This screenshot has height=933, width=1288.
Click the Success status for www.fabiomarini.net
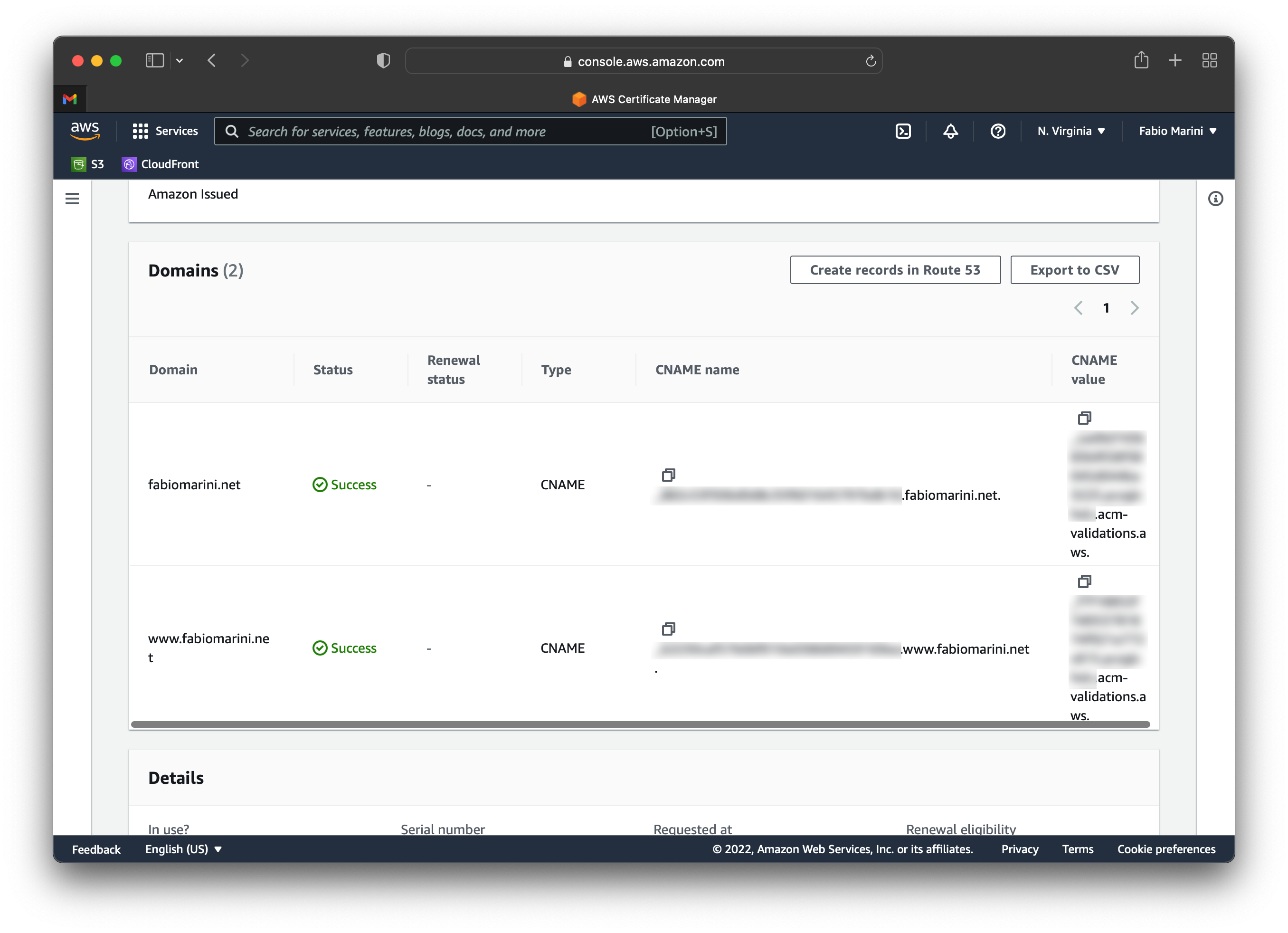344,648
